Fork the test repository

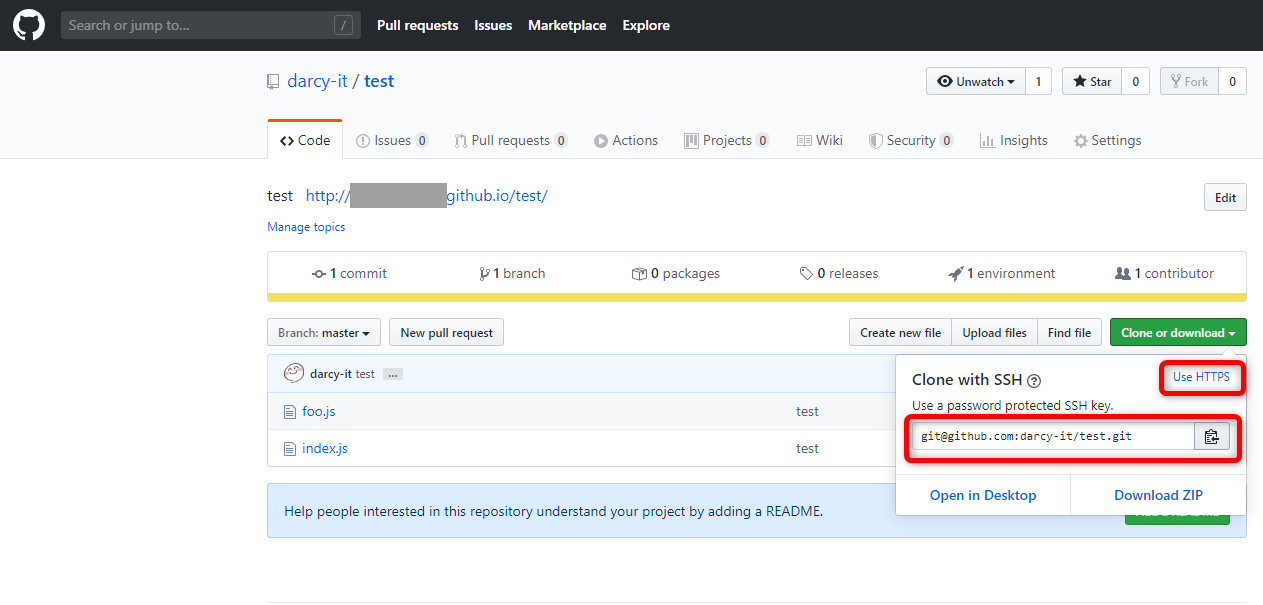coord(1189,81)
